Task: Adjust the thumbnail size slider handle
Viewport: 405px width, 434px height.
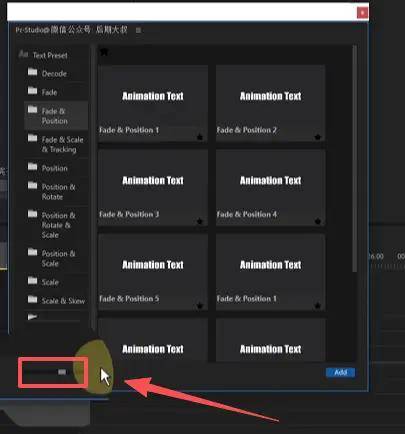Action: click(62, 372)
